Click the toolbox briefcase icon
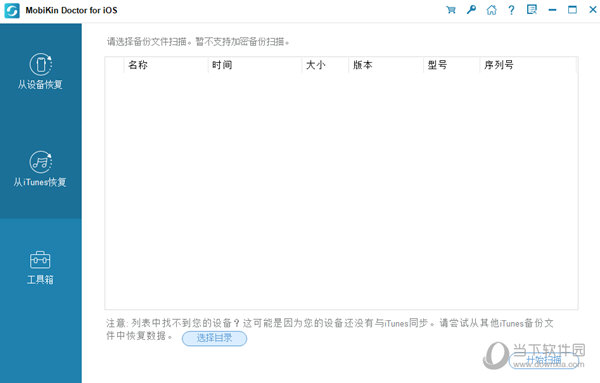 tap(40, 260)
